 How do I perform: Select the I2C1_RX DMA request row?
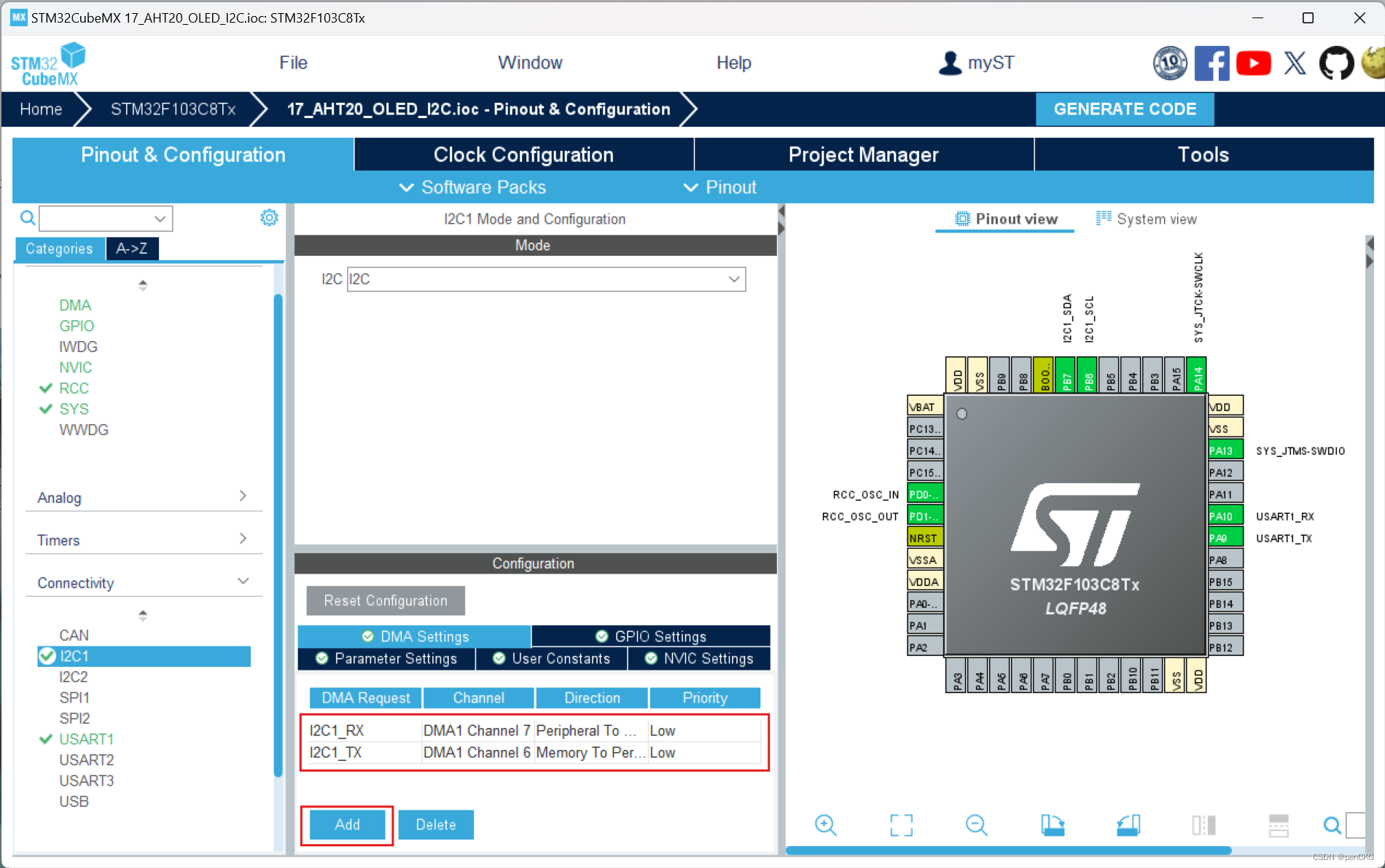[534, 730]
